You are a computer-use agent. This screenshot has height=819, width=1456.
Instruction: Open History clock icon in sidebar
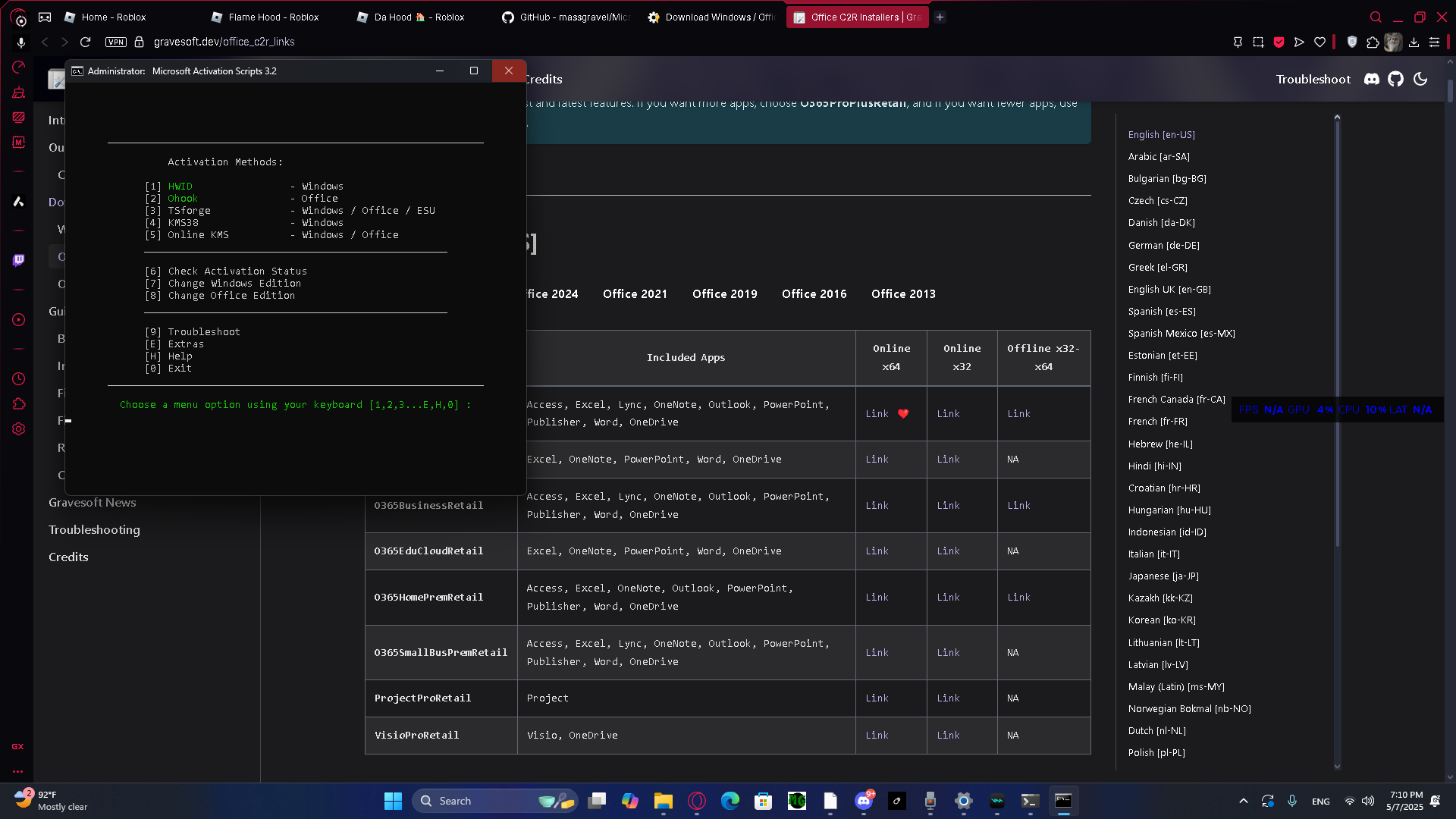click(19, 378)
